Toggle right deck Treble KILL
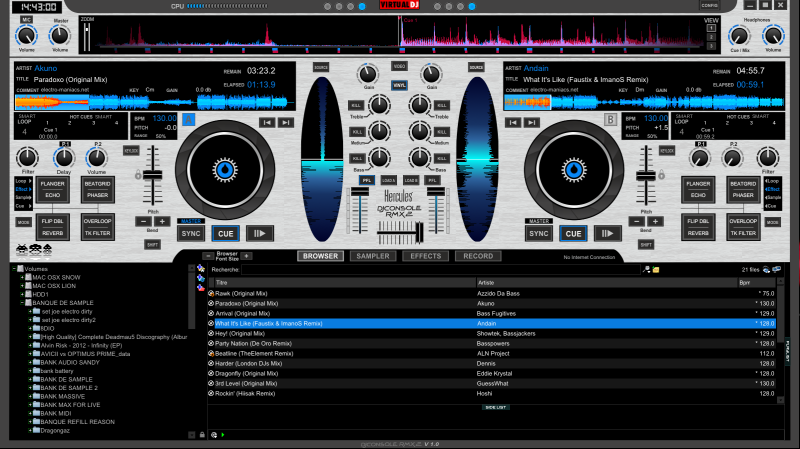800x449 pixels. coord(442,106)
